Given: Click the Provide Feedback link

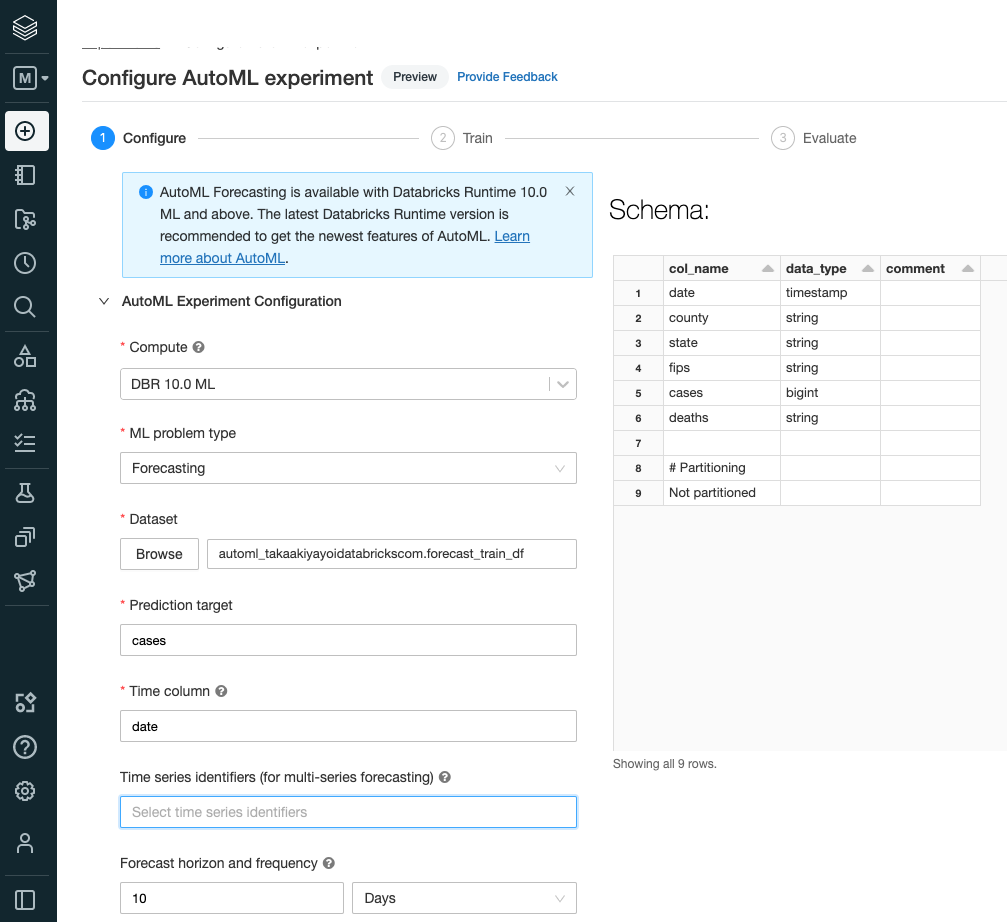Looking at the screenshot, I should (507, 76).
